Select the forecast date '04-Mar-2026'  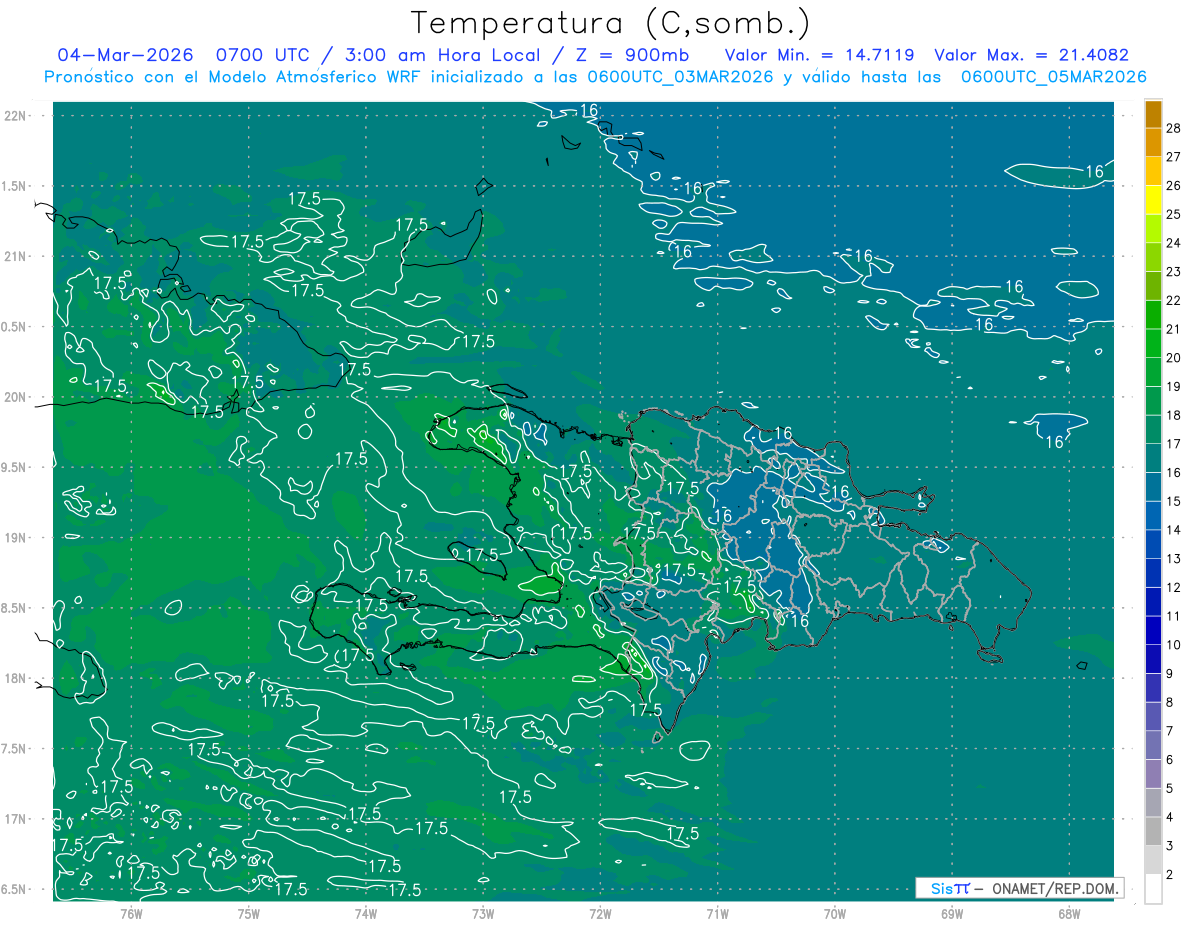[124, 55]
